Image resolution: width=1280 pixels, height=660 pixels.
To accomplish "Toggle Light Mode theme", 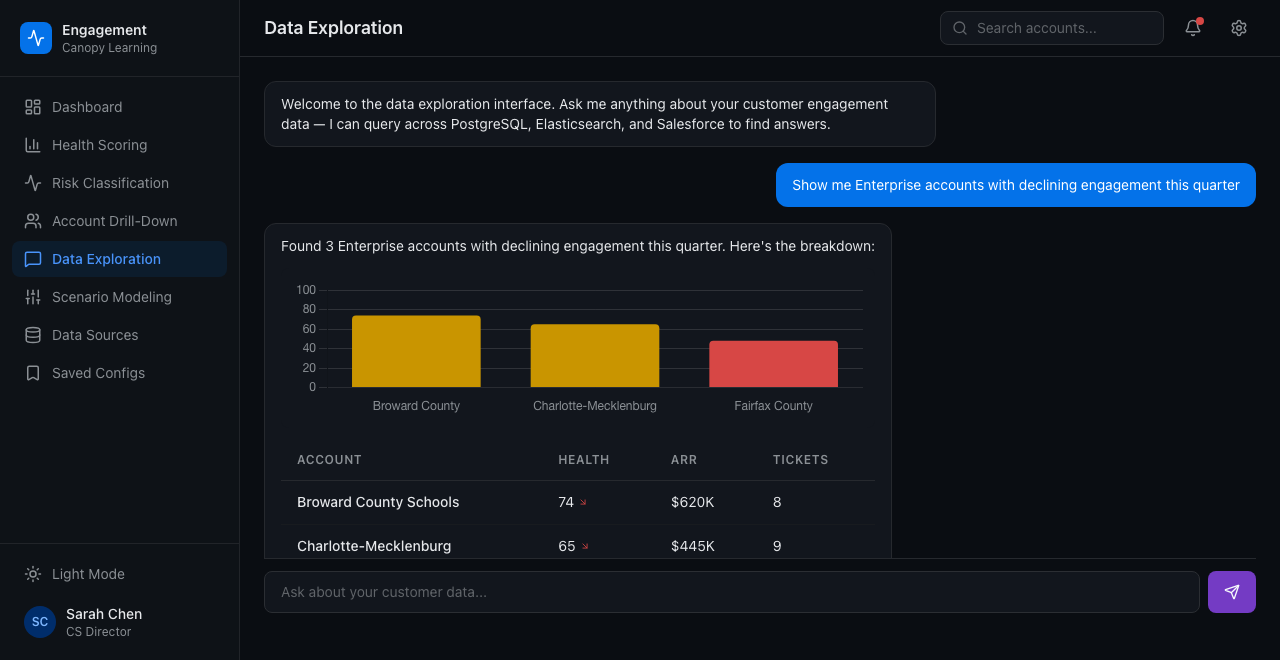I will coord(88,574).
